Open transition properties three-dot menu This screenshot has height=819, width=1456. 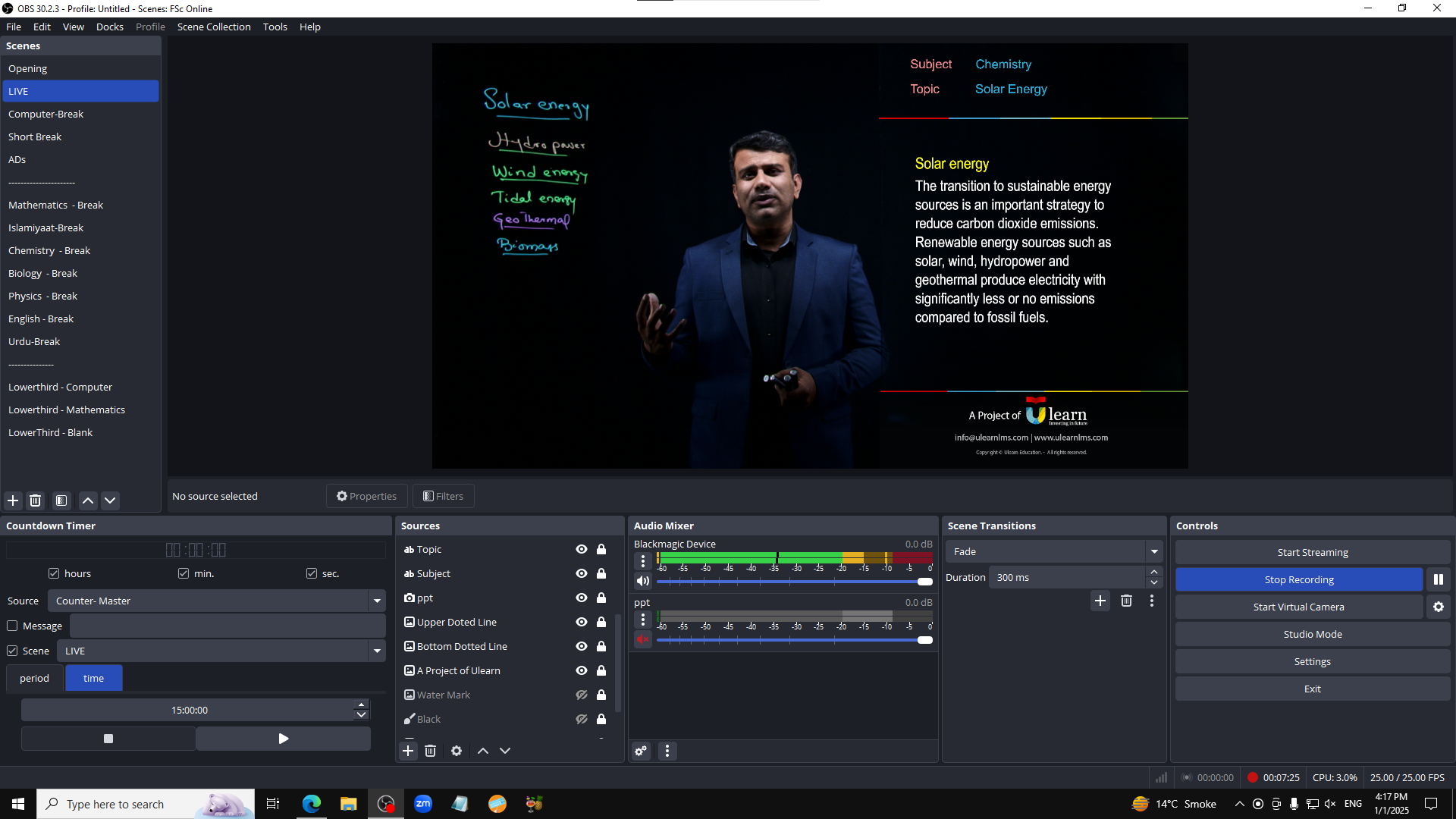pos(1152,601)
